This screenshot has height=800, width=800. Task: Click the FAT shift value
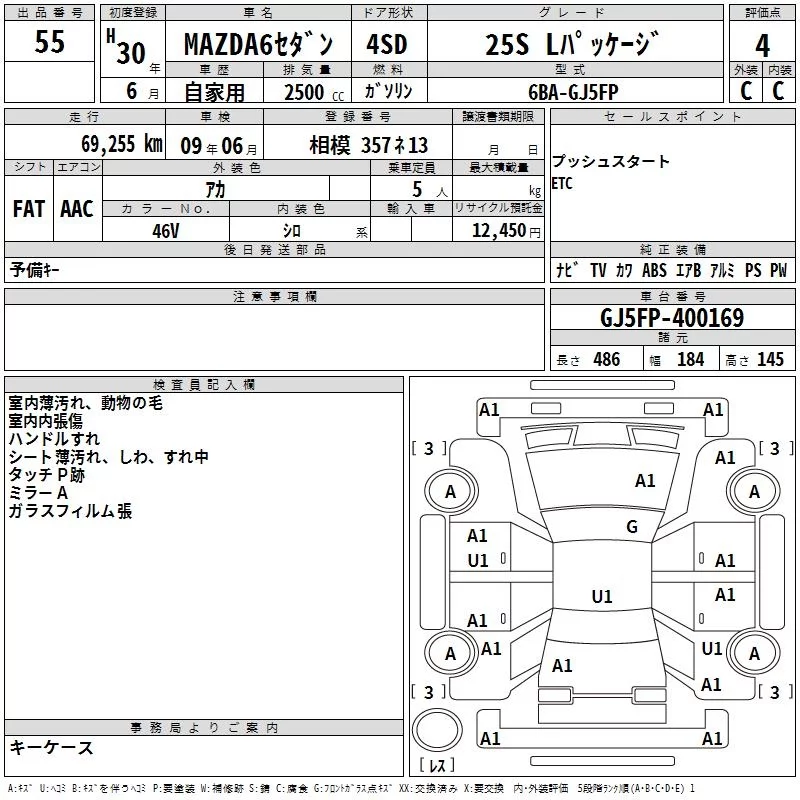tap(29, 209)
